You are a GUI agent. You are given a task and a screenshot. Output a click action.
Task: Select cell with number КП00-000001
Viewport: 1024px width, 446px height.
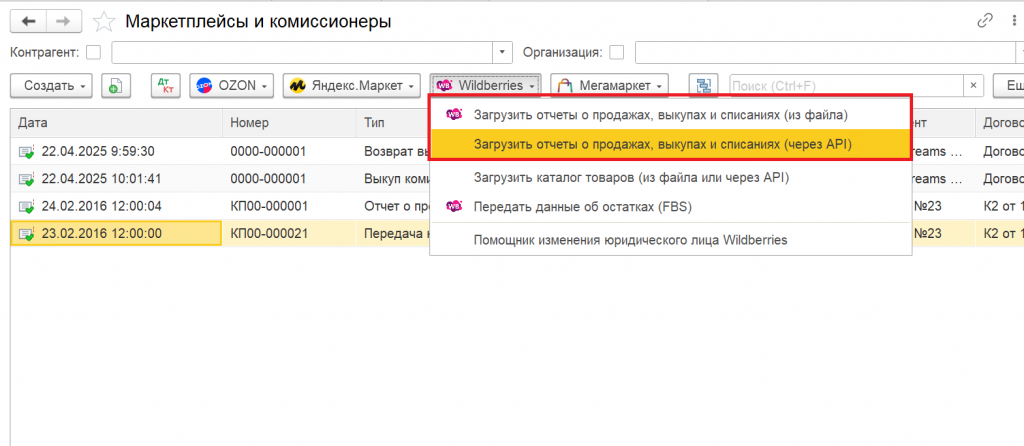(289, 206)
